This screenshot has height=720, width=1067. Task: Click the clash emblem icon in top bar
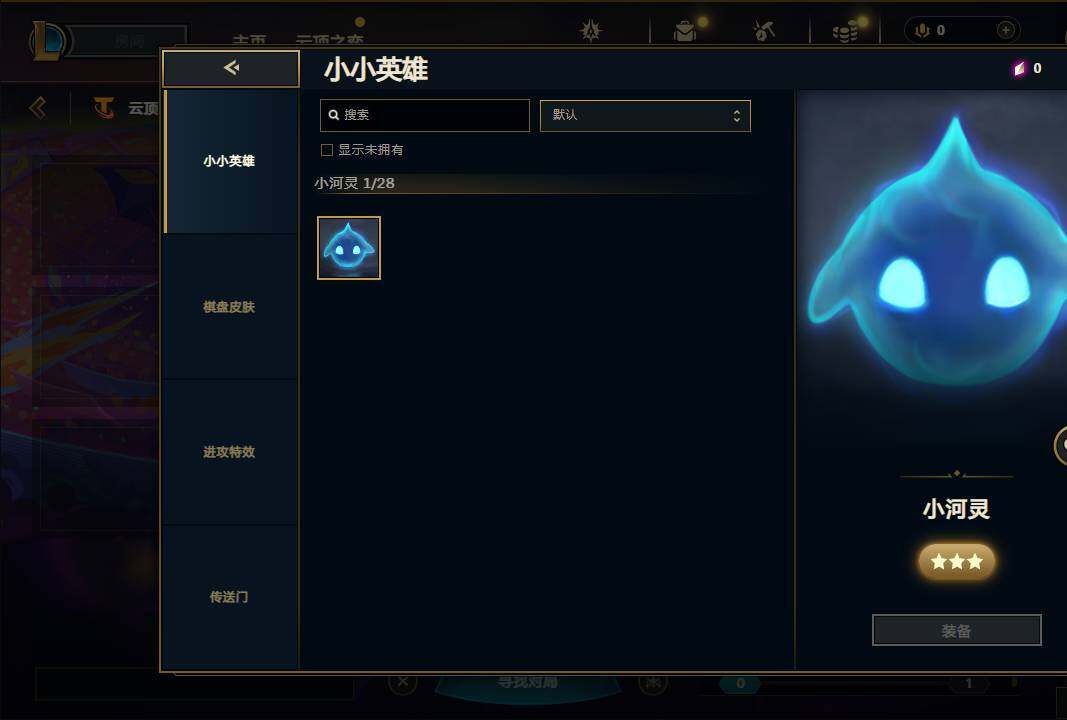point(590,31)
